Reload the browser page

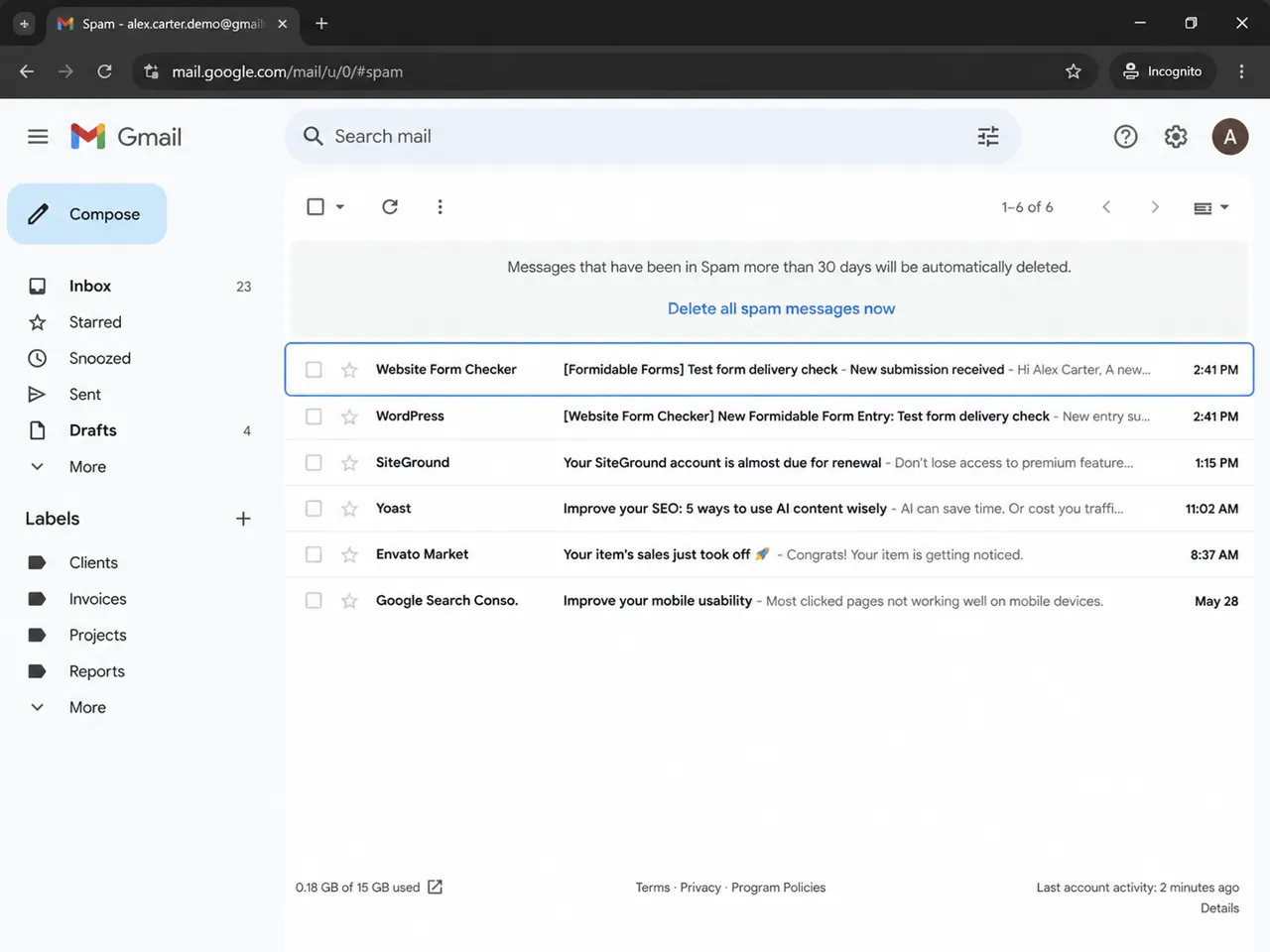(x=104, y=71)
